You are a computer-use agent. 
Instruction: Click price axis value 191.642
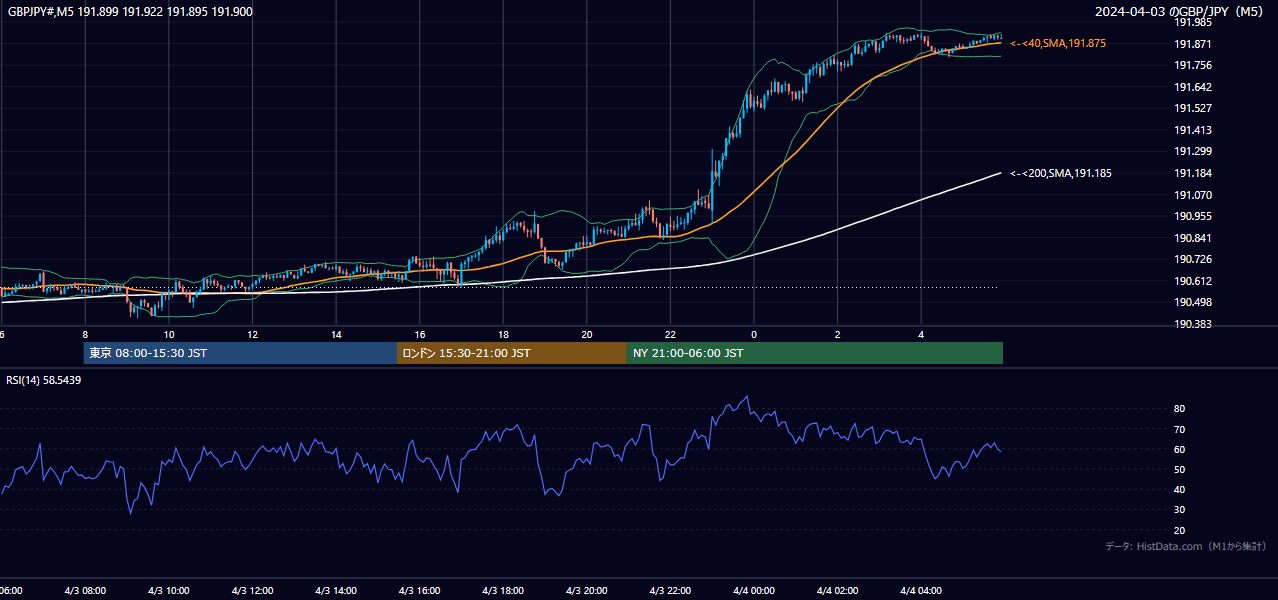(1192, 87)
